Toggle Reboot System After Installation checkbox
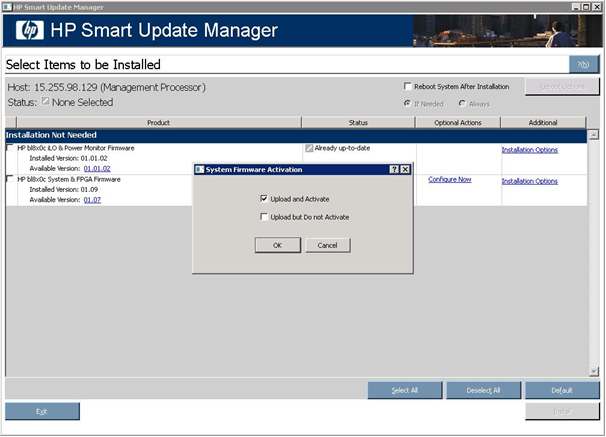This screenshot has width=606, height=437. pos(407,87)
